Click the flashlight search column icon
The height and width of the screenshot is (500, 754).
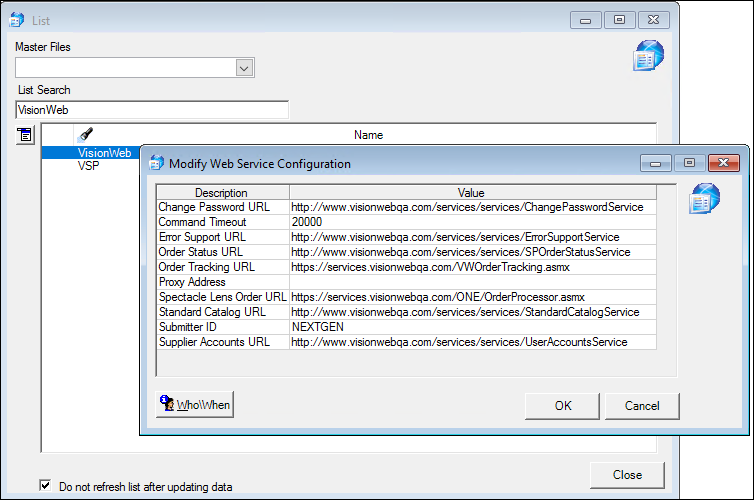point(86,135)
